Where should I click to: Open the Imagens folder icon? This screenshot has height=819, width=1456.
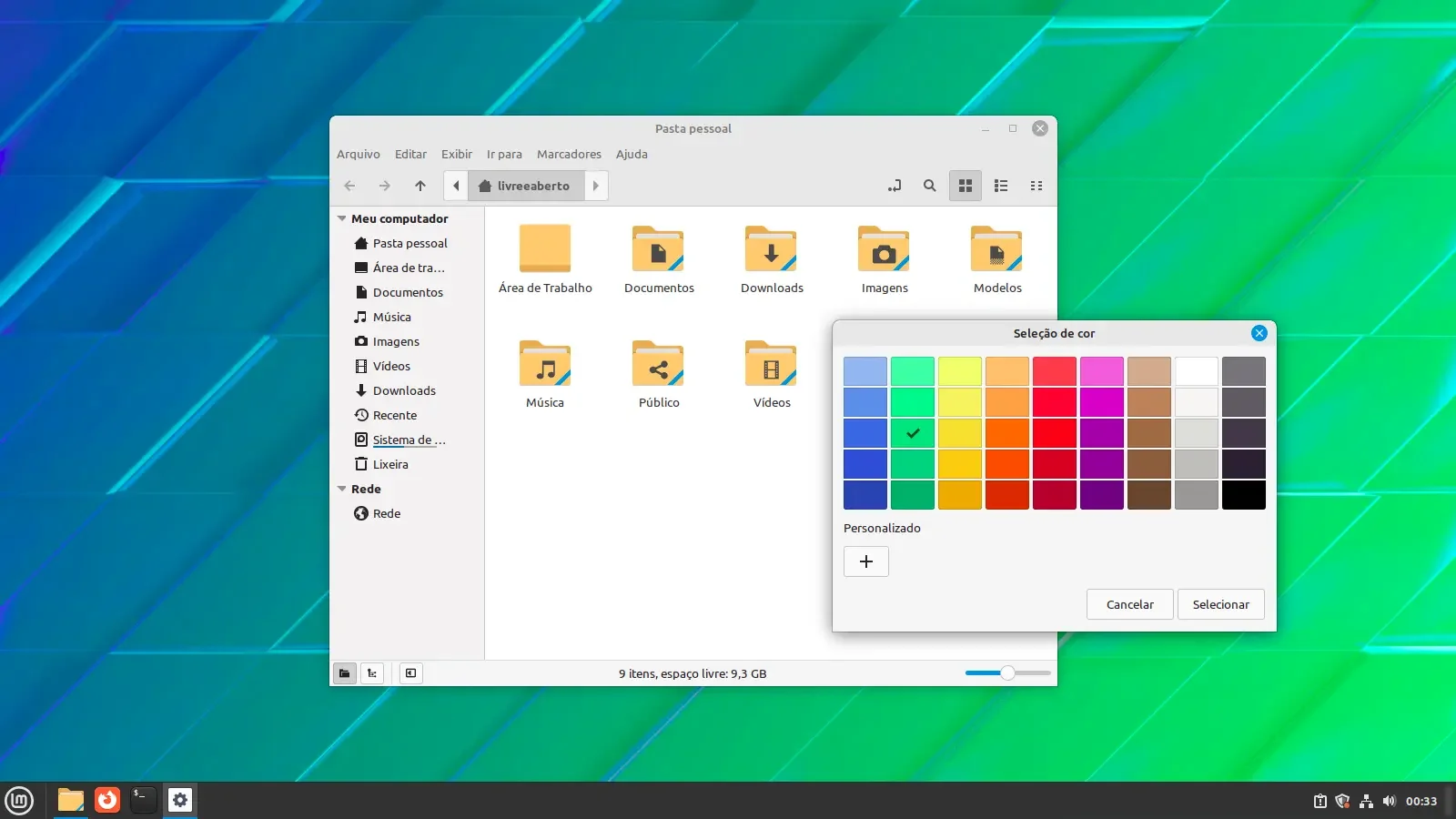[885, 248]
